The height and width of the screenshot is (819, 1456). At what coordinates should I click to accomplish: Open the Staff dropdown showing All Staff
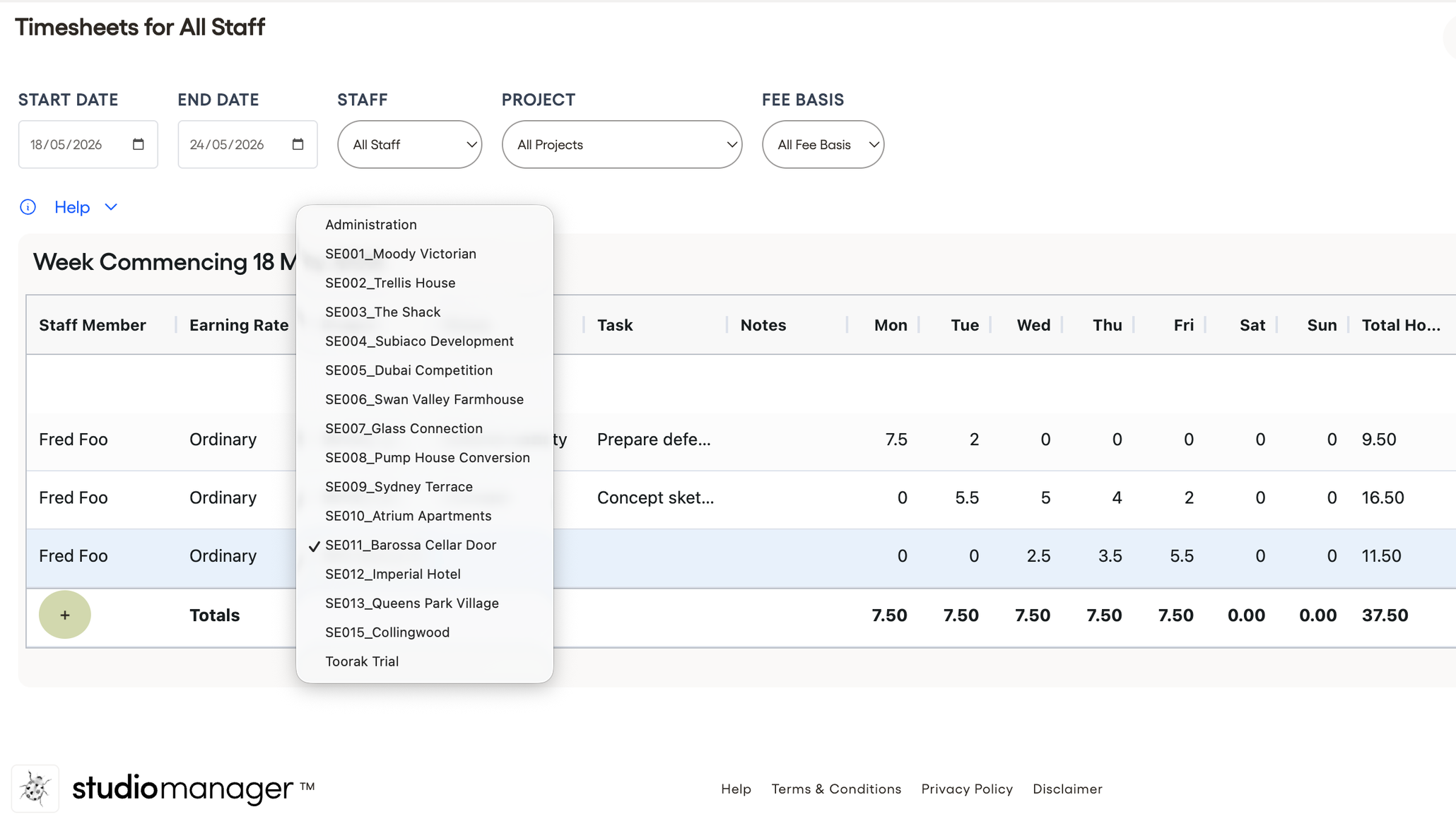pyautogui.click(x=410, y=144)
